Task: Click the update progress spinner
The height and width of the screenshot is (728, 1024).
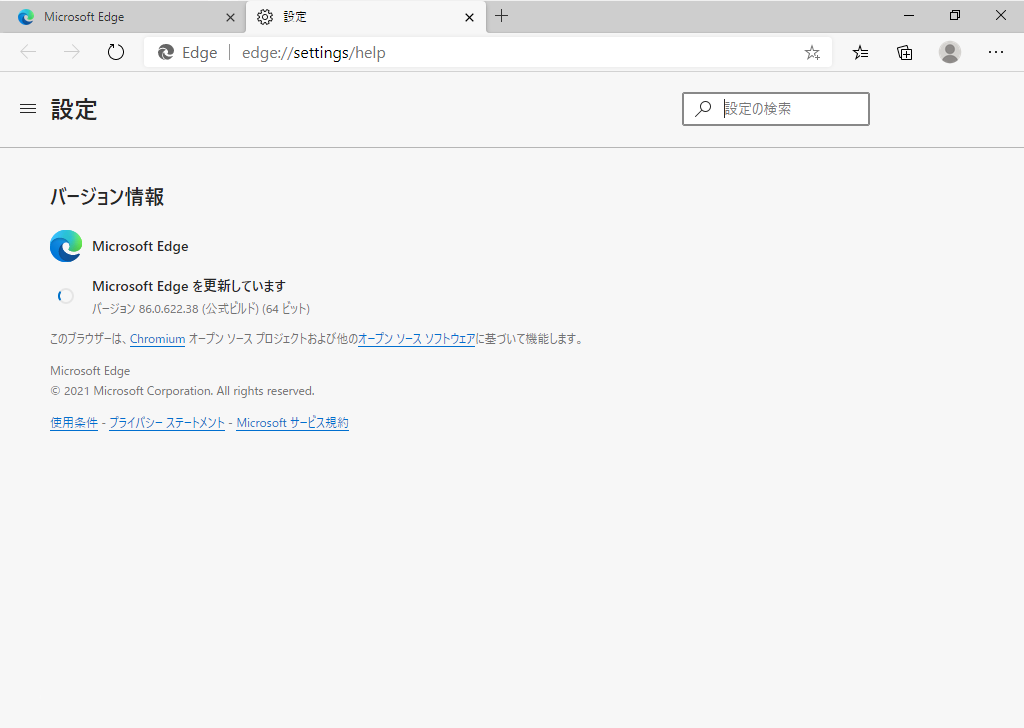Action: pyautogui.click(x=65, y=296)
